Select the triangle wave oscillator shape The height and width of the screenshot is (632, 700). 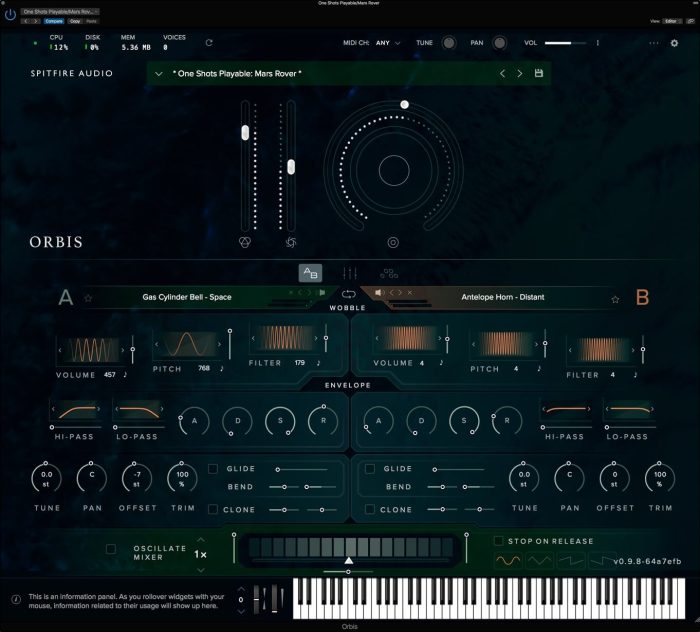540,560
